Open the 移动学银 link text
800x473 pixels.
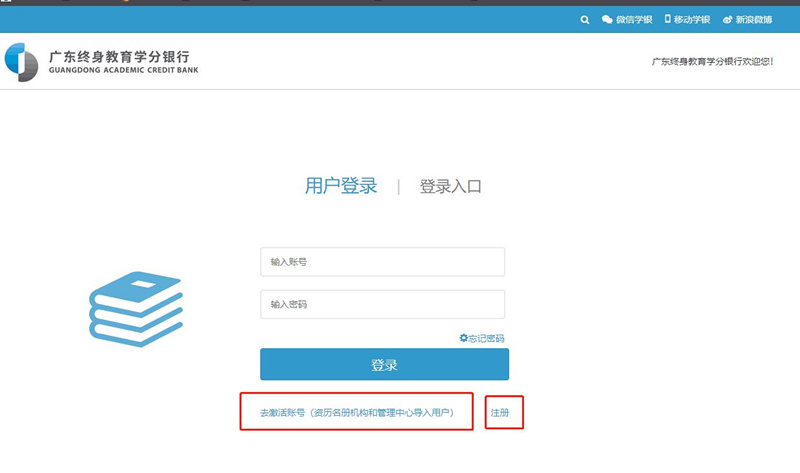pos(692,19)
